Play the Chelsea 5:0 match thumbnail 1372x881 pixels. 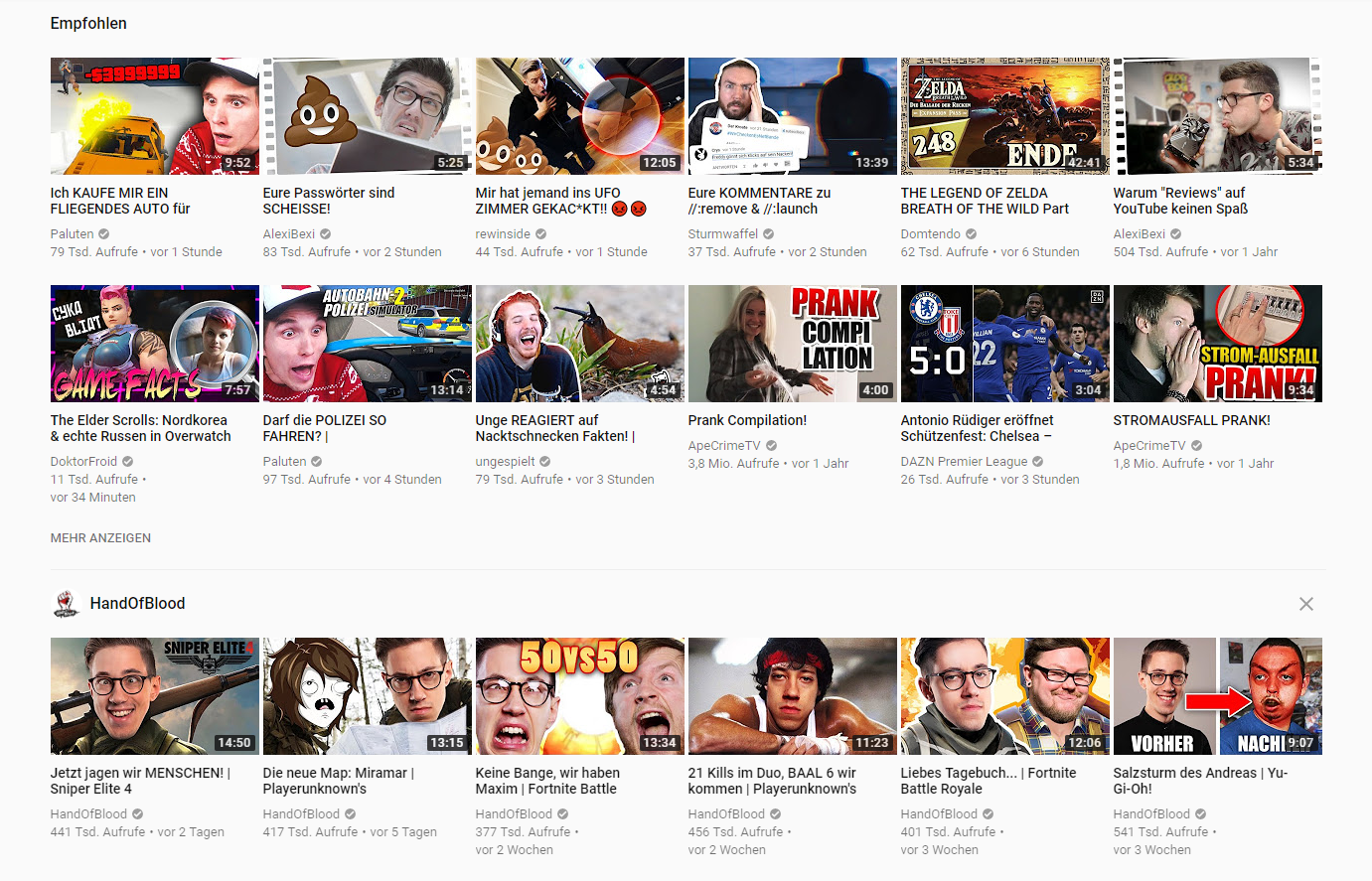tap(1004, 344)
